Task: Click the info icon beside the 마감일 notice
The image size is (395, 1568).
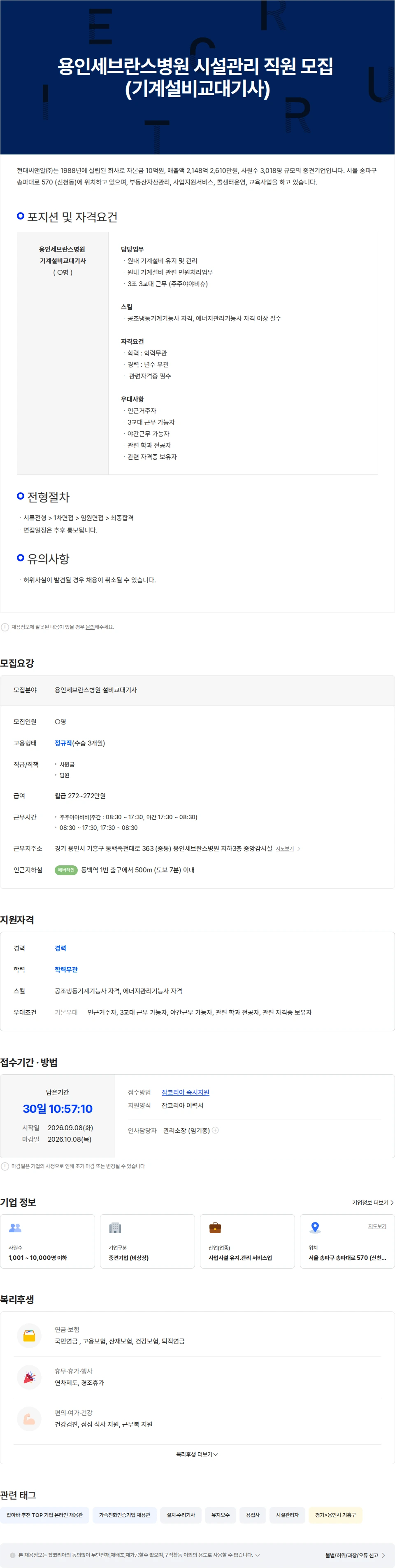Action: click(x=5, y=1166)
